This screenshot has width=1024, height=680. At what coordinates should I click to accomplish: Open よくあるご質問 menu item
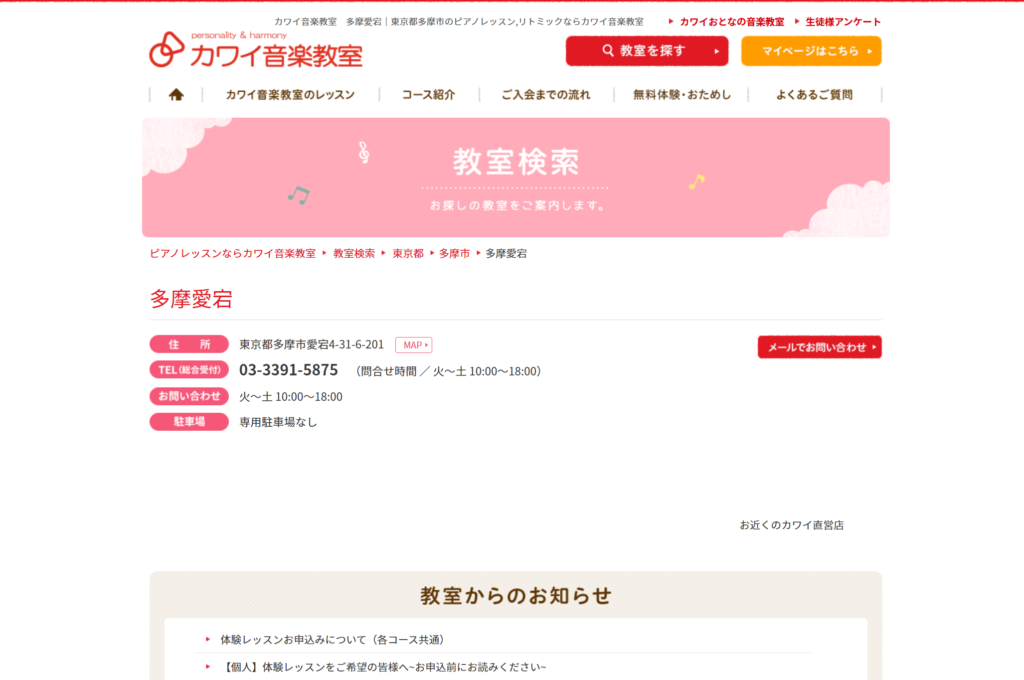[814, 95]
